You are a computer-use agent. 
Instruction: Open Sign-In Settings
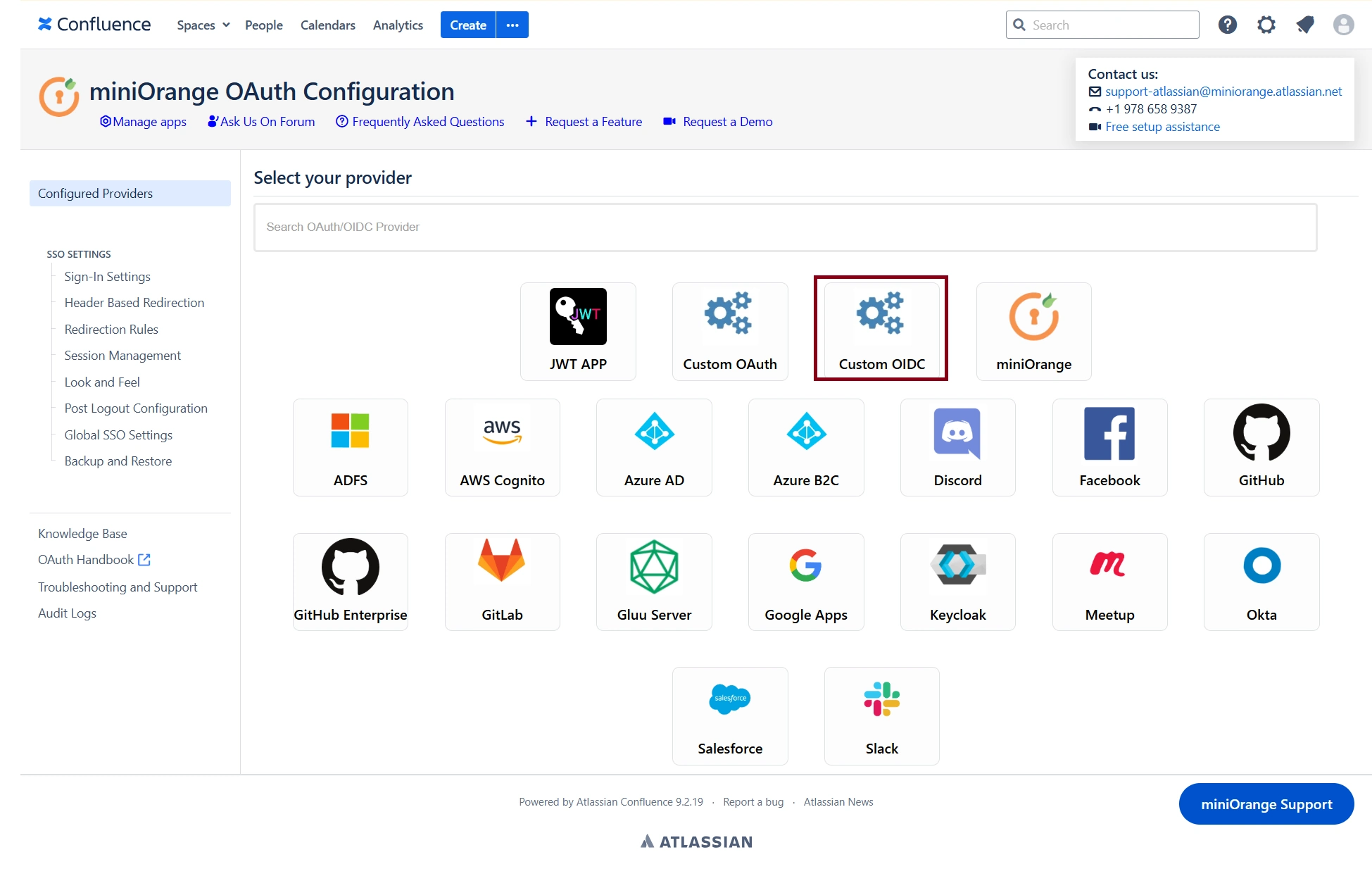pos(108,276)
